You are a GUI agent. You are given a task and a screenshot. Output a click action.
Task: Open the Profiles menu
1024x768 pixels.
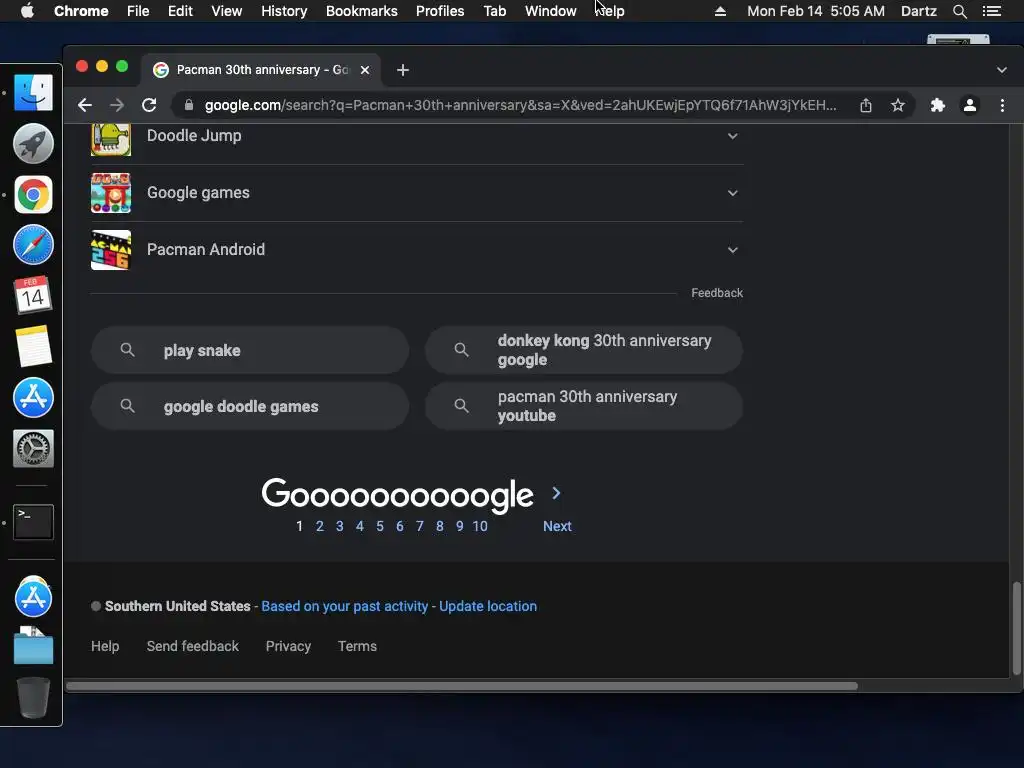click(x=440, y=11)
